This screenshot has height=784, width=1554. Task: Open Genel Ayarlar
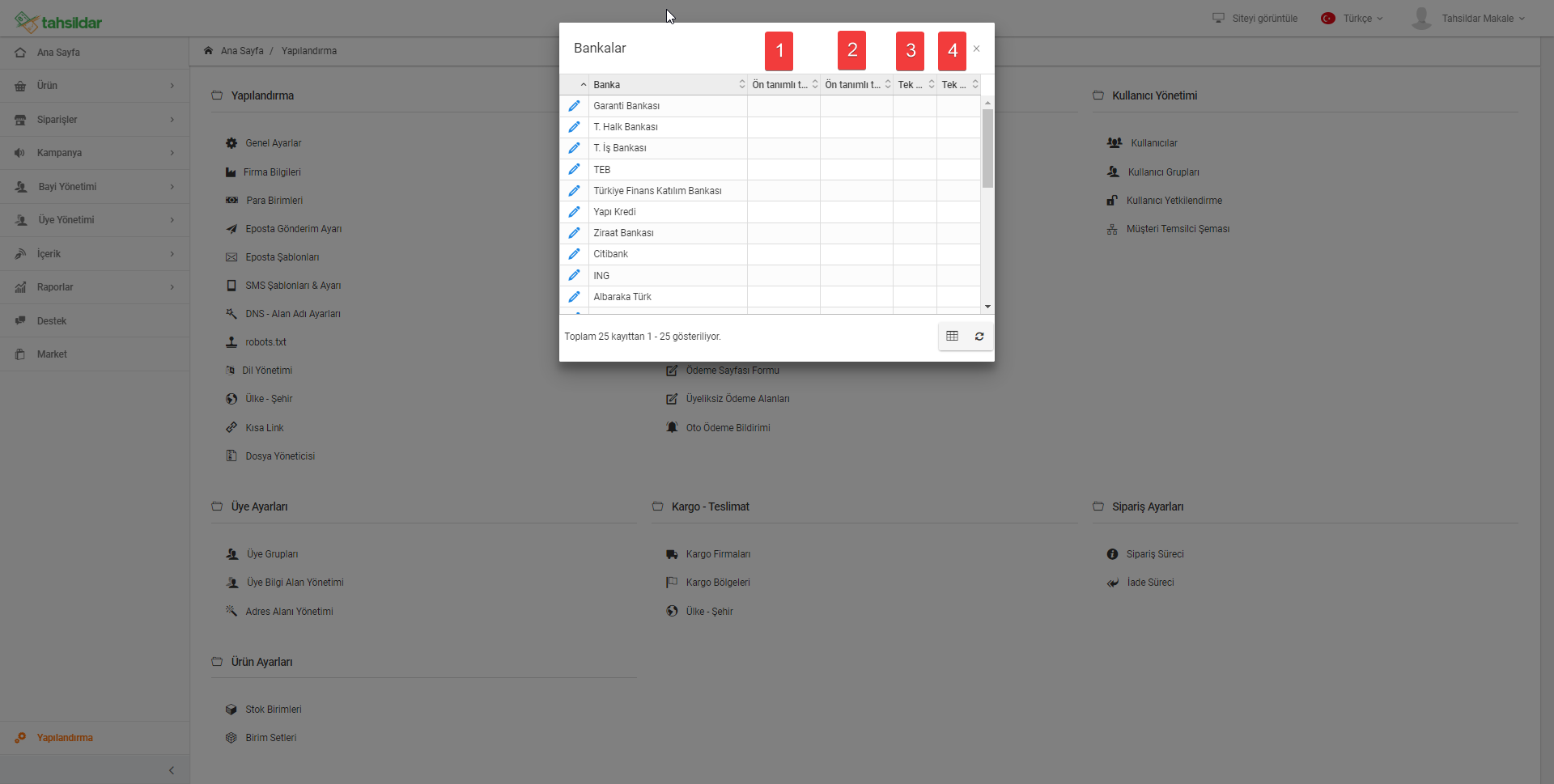(273, 143)
